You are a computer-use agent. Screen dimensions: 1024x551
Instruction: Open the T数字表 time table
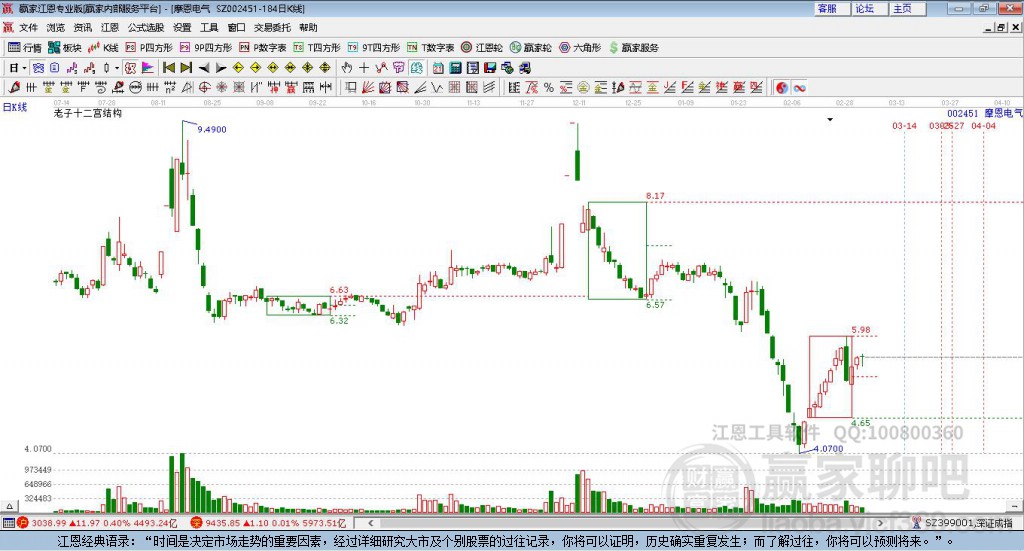tap(430, 48)
